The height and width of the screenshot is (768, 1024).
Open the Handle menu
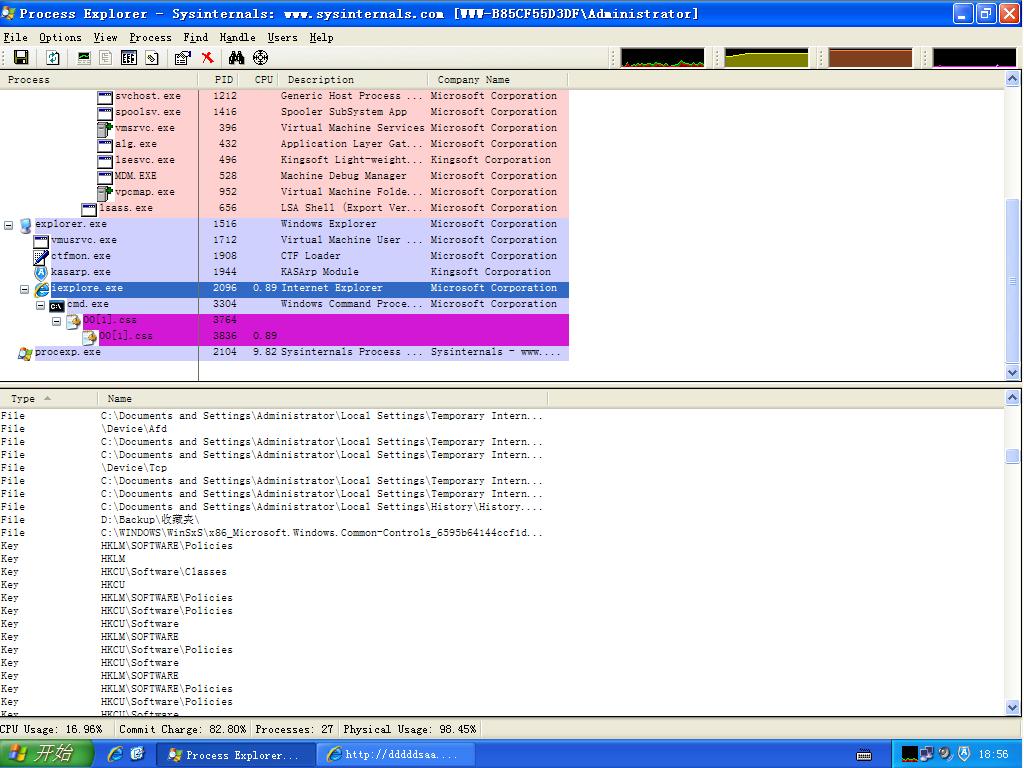point(237,37)
